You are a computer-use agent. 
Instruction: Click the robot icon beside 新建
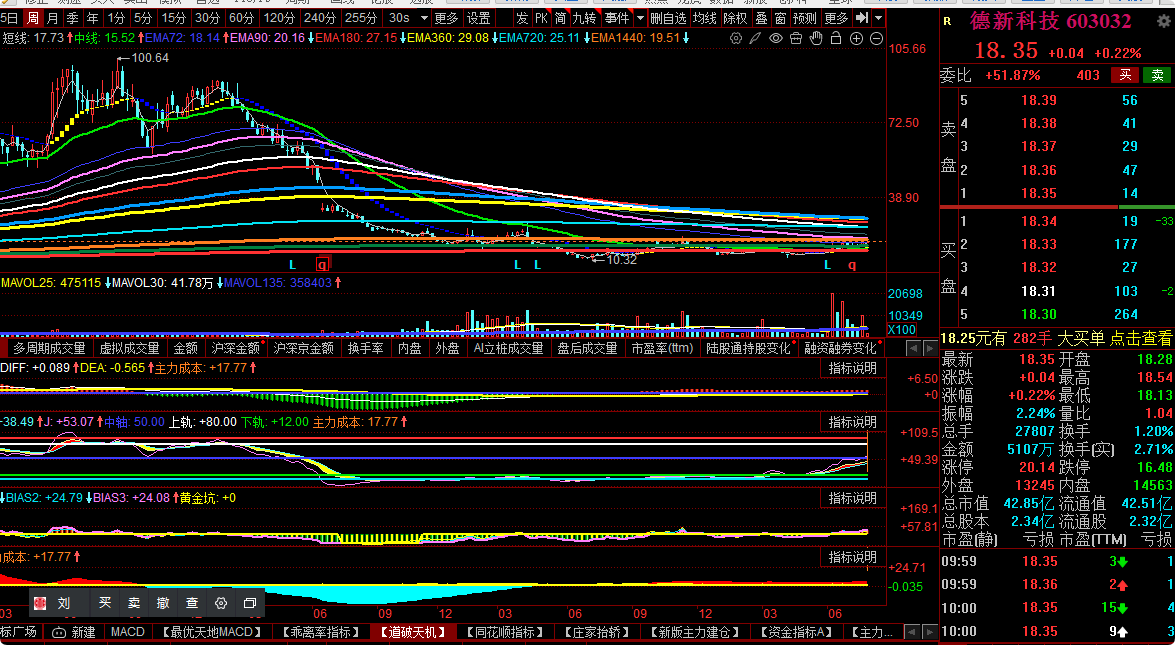[x=59, y=632]
